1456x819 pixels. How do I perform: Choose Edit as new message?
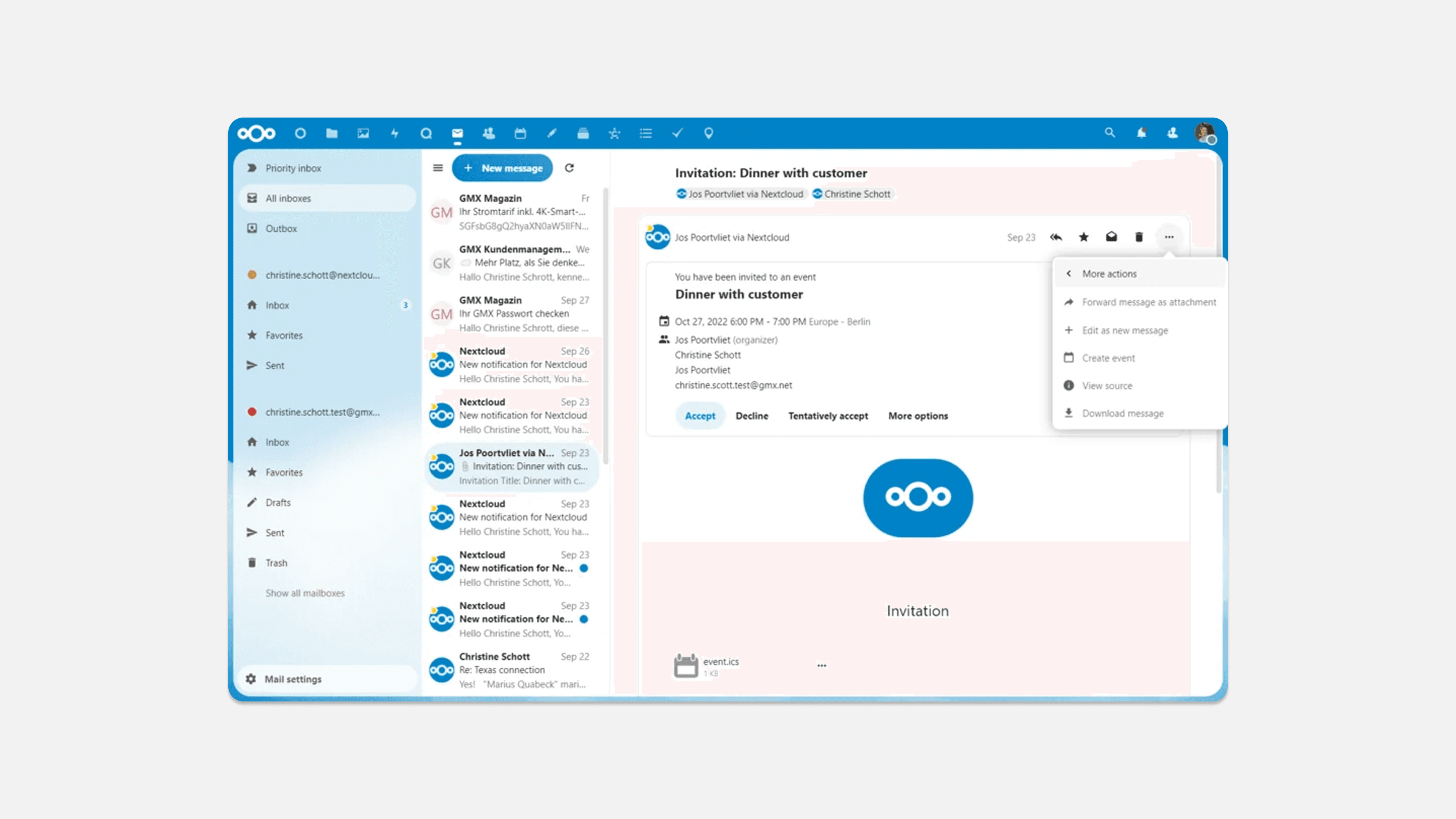(1140, 330)
